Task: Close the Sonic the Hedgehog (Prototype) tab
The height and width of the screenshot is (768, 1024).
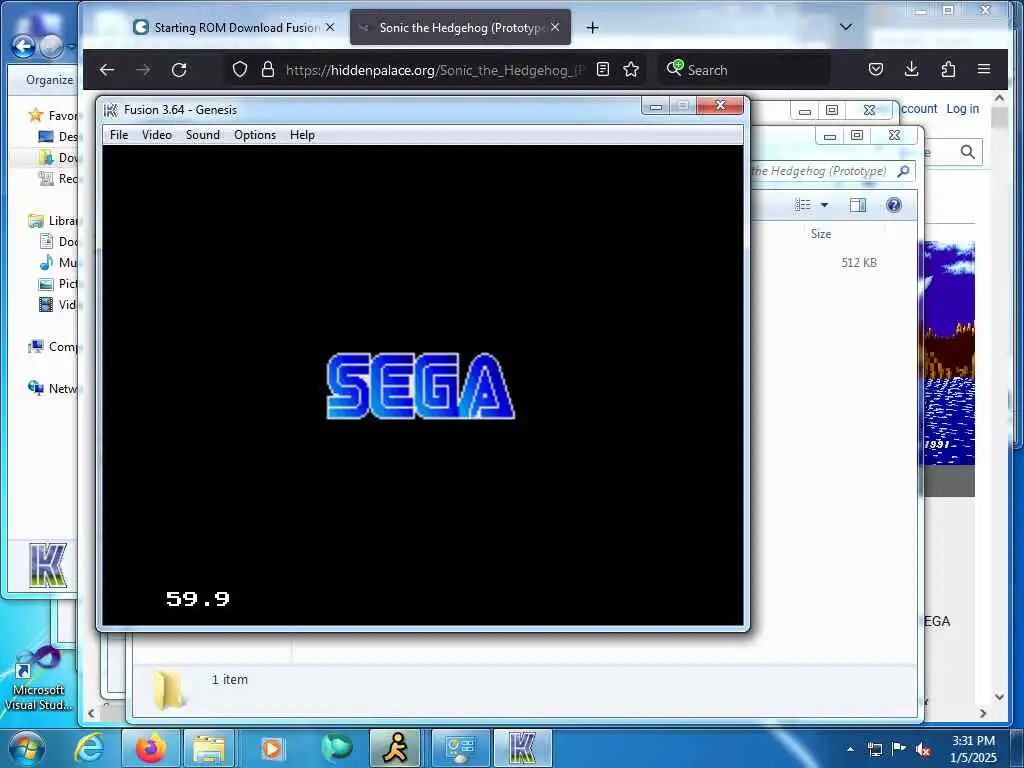Action: coord(555,27)
